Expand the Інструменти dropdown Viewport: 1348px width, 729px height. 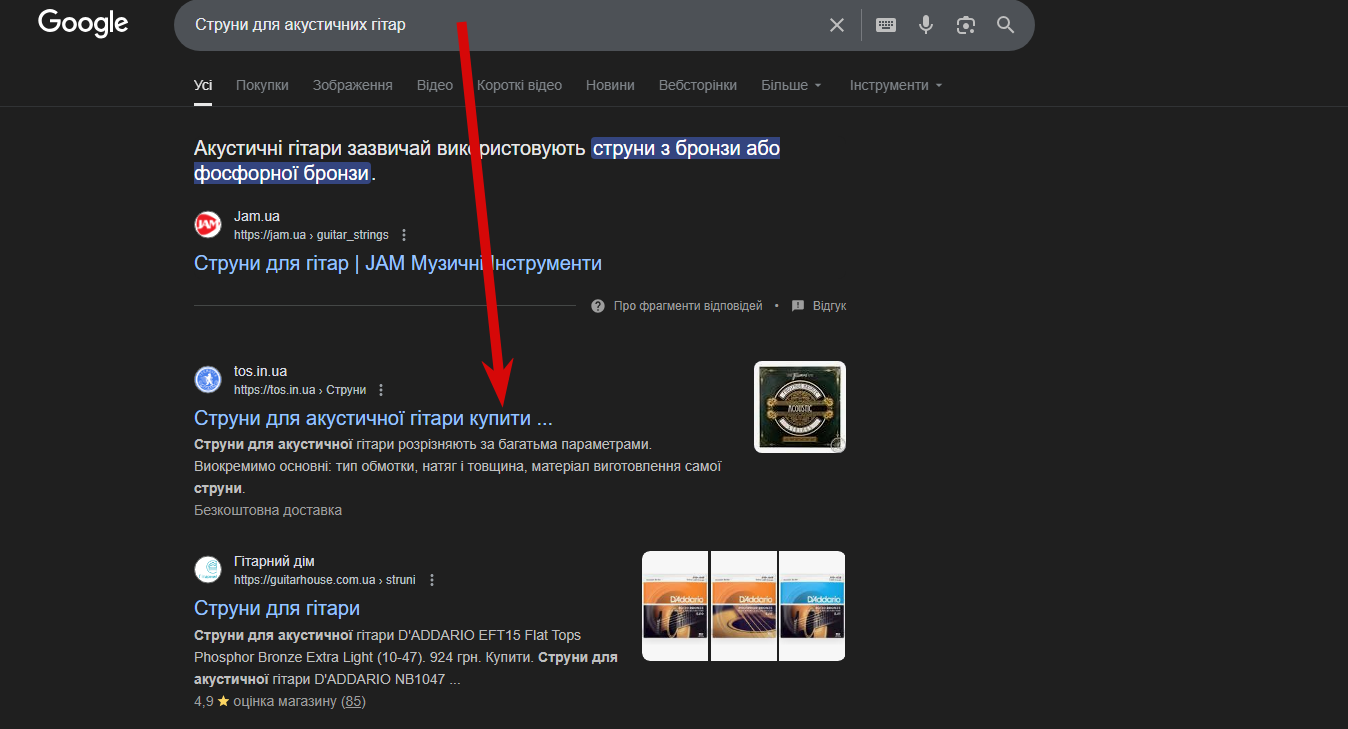click(896, 85)
